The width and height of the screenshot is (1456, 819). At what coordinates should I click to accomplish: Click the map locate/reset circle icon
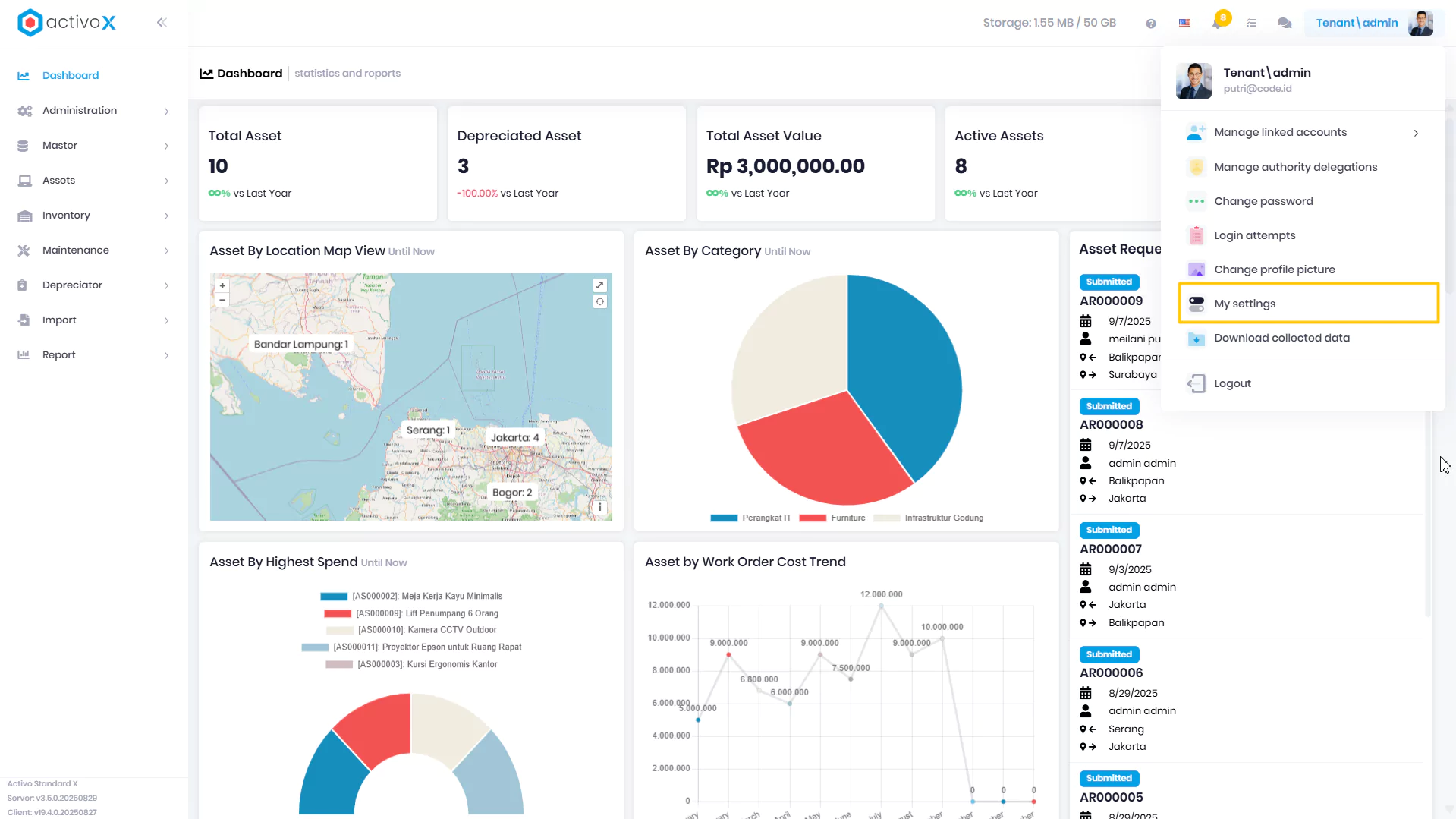[600, 301]
